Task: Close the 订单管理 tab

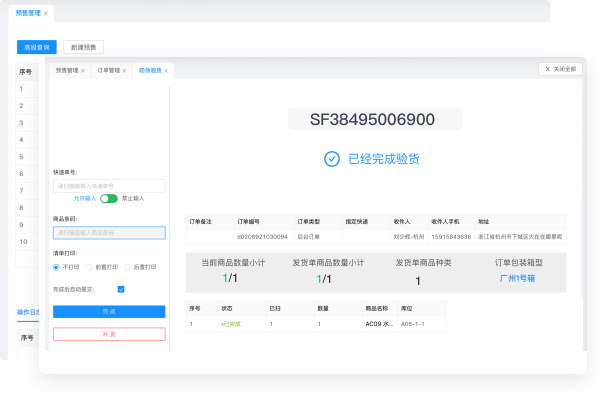Action: (x=125, y=71)
